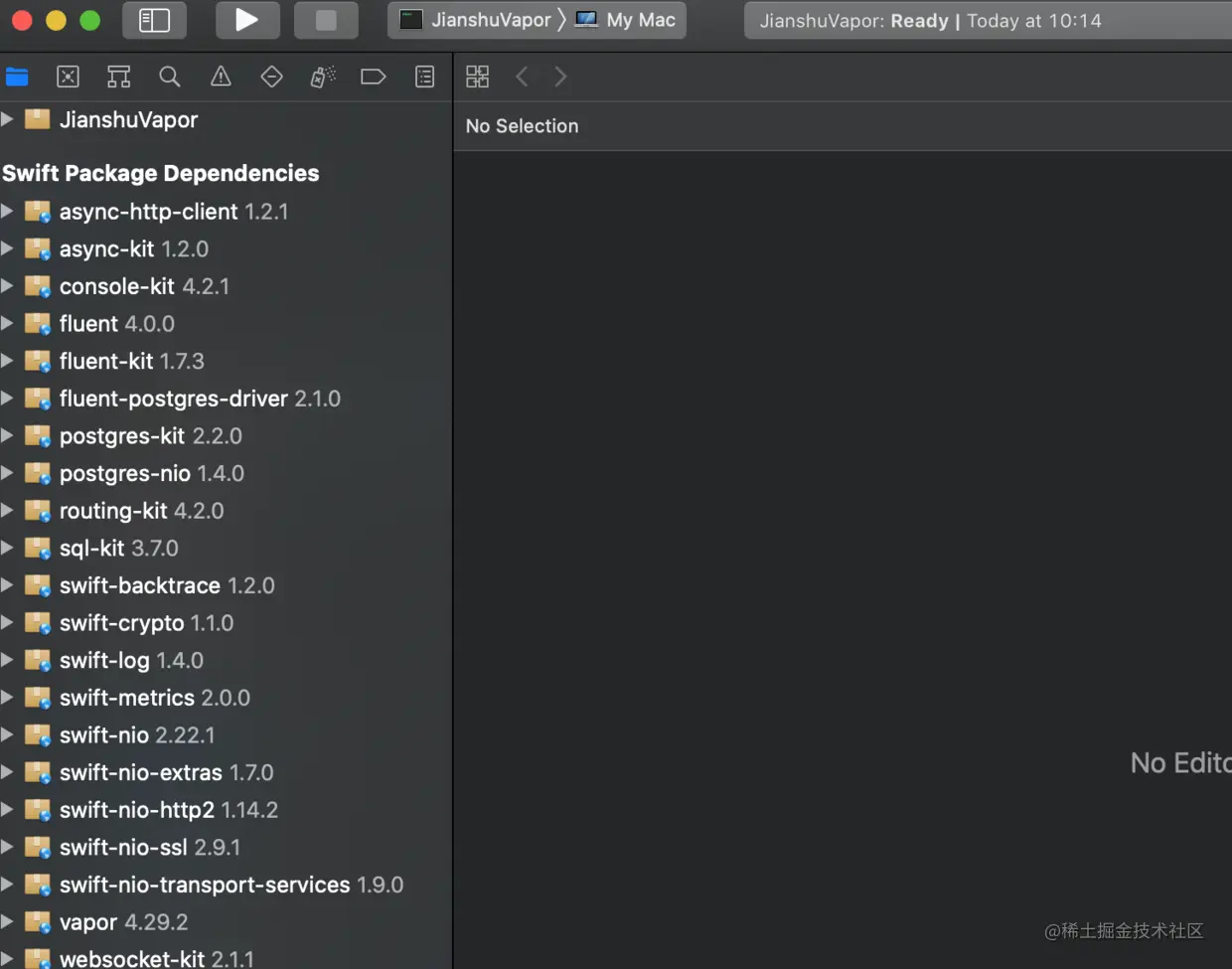1232x969 pixels.
Task: Click the async-http-client package icon
Action: pos(38,211)
